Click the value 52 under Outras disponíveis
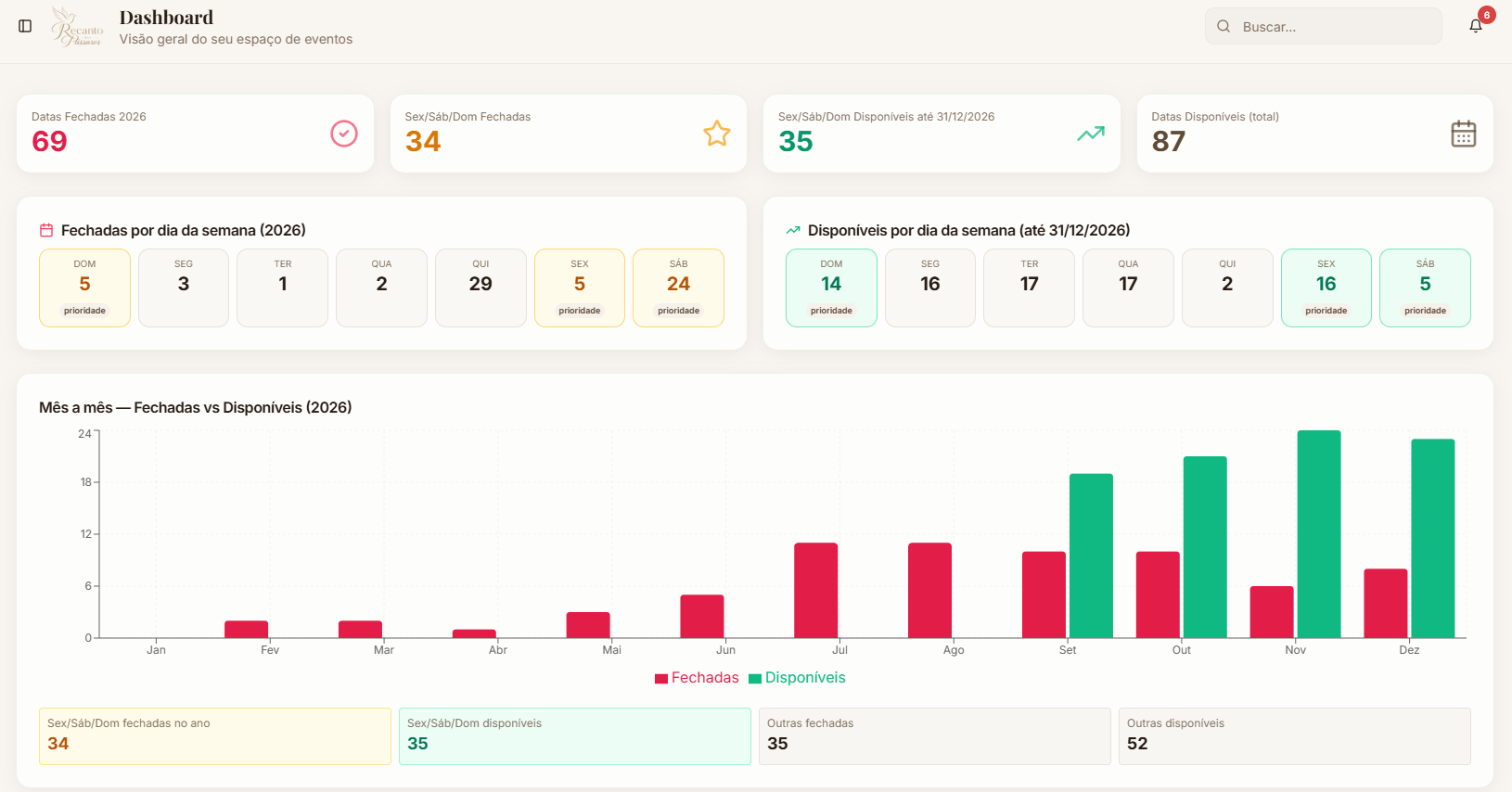 (x=1137, y=744)
